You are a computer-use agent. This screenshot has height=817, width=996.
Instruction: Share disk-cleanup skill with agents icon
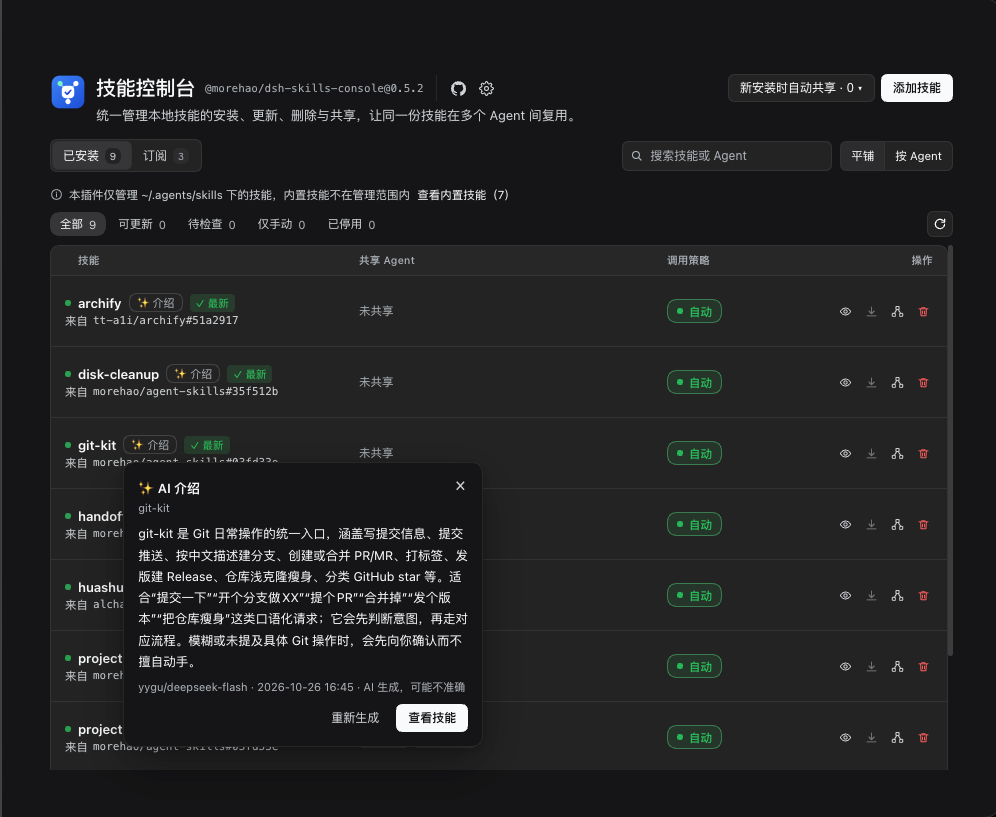(898, 382)
